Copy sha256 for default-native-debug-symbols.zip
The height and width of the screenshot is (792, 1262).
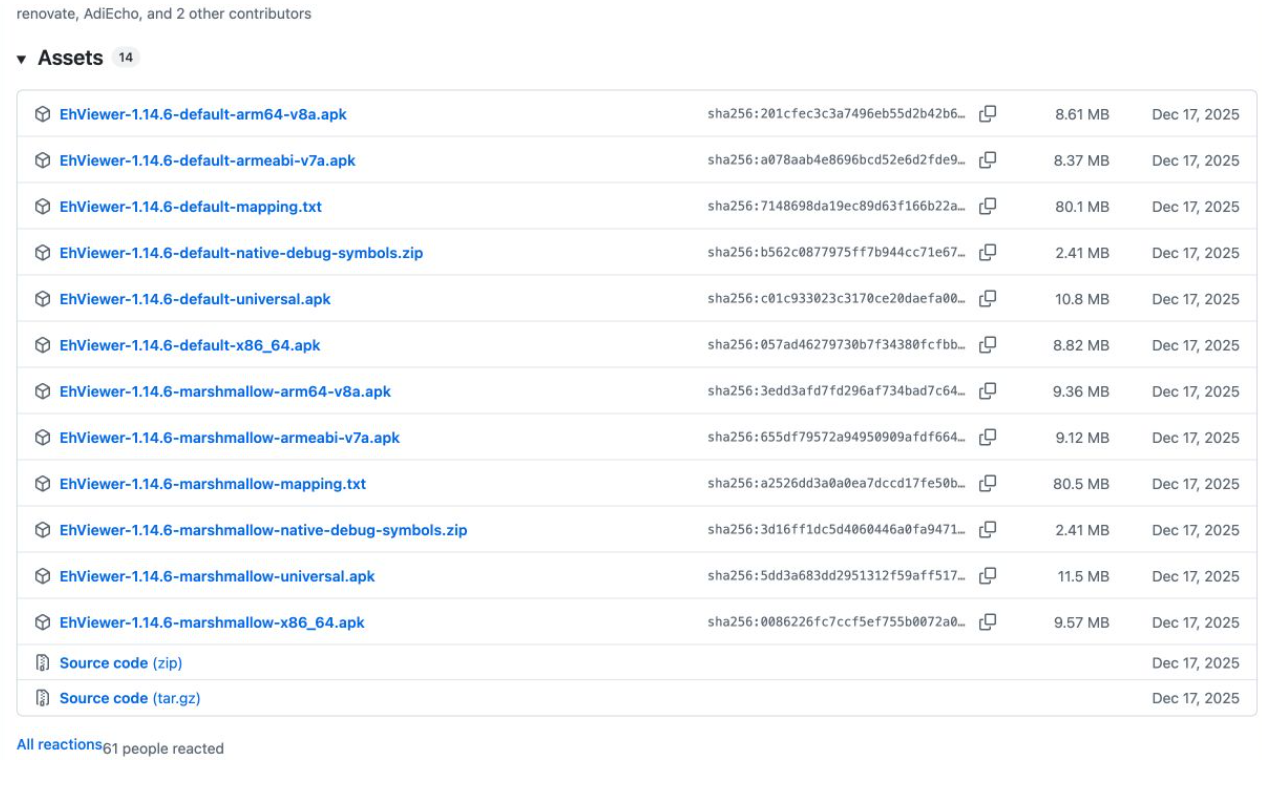pyautogui.click(x=987, y=252)
